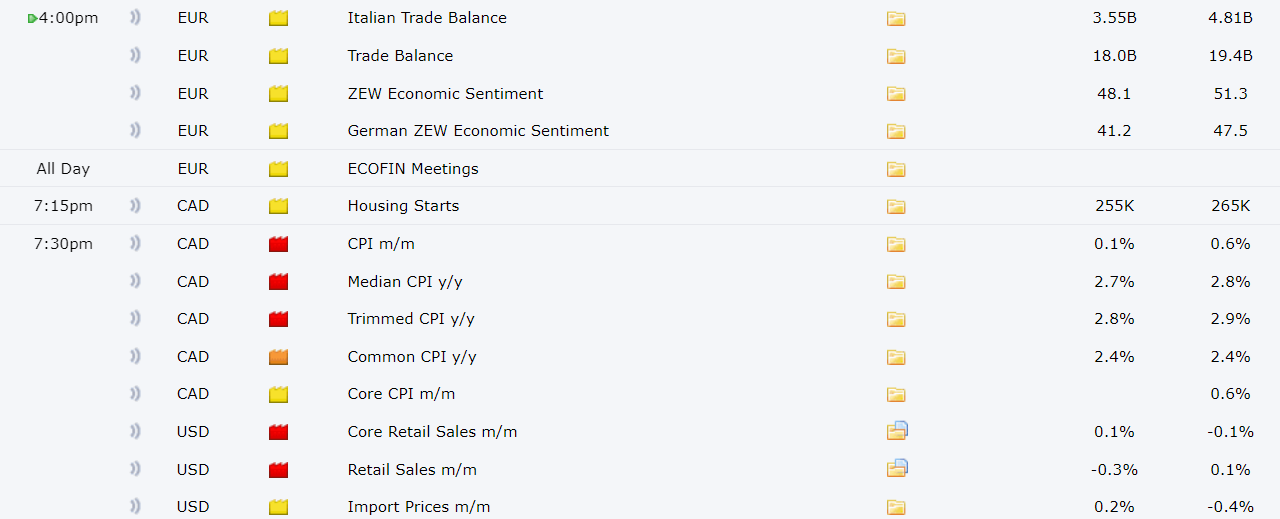This screenshot has width=1280, height=519.
Task: Open detail page icon for Retail Sales m/m
Action: (x=897, y=468)
